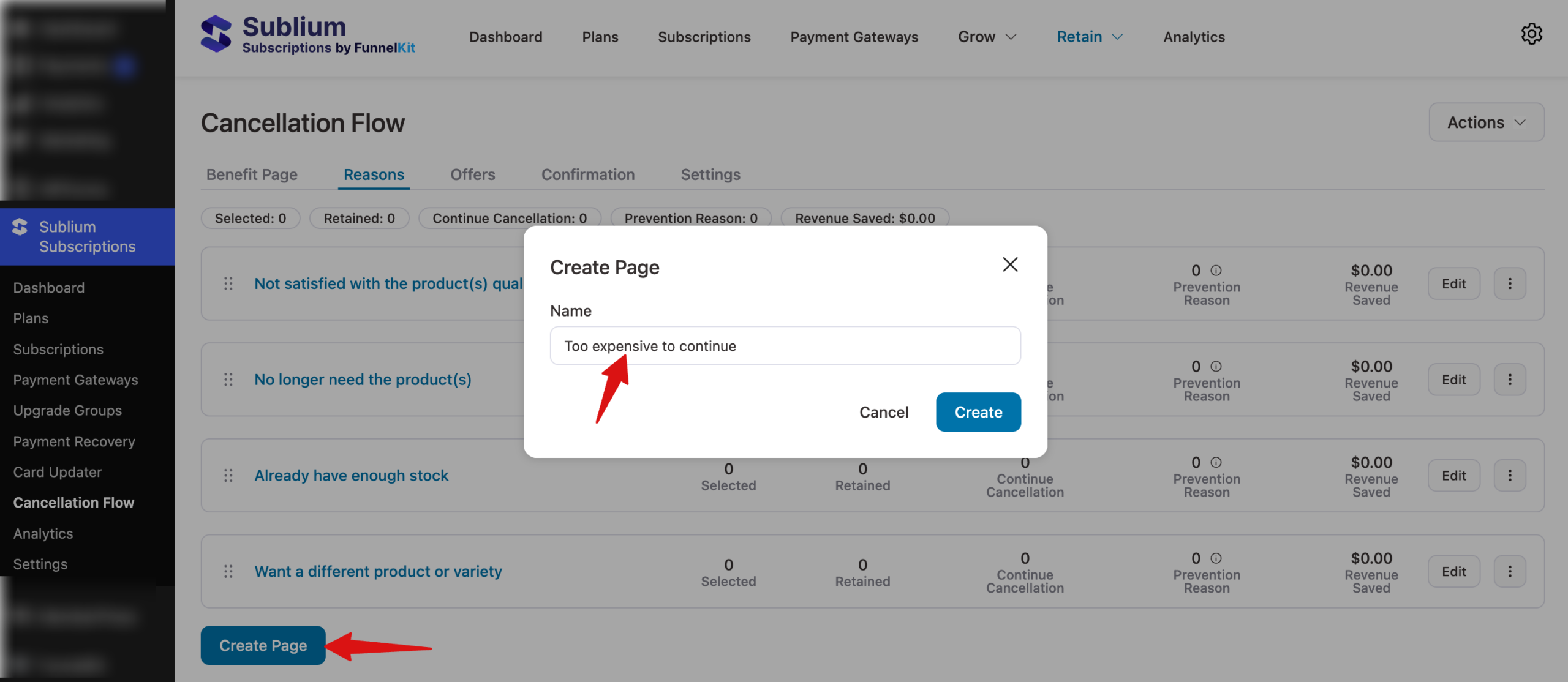
Task: Grab drag handle for "Already have enough stock"
Action: coord(228,476)
